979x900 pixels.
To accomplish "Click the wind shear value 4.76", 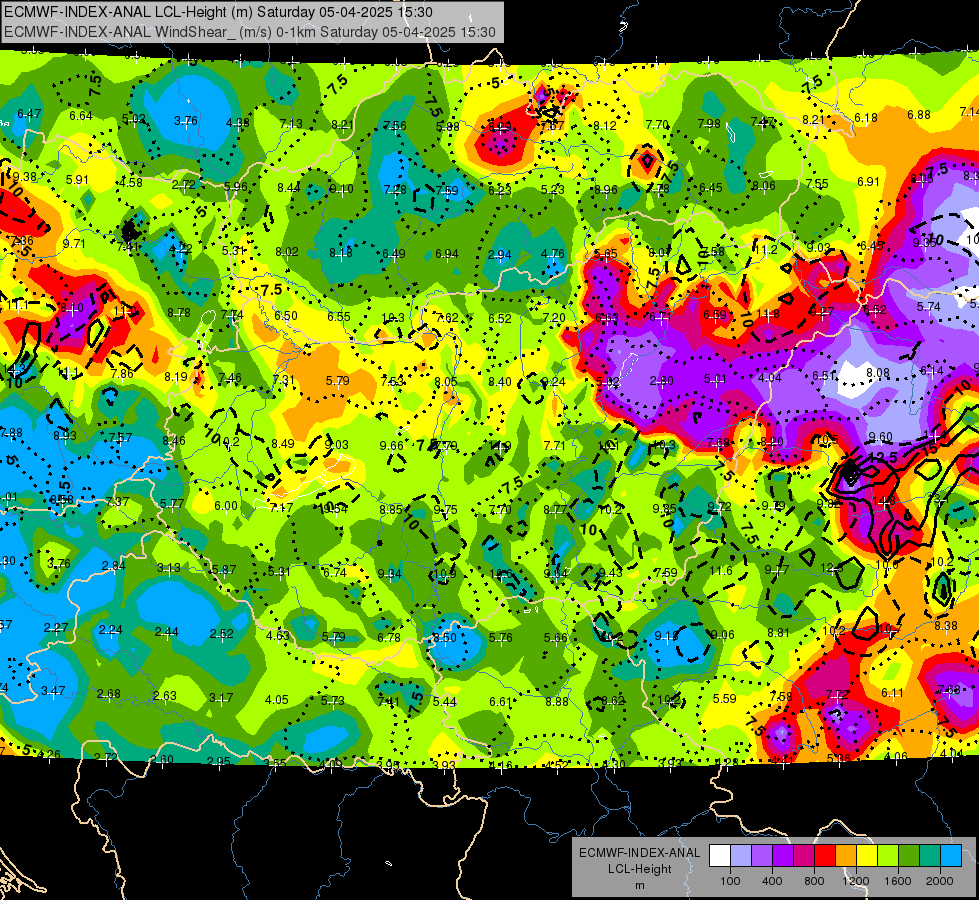I will 553,254.
